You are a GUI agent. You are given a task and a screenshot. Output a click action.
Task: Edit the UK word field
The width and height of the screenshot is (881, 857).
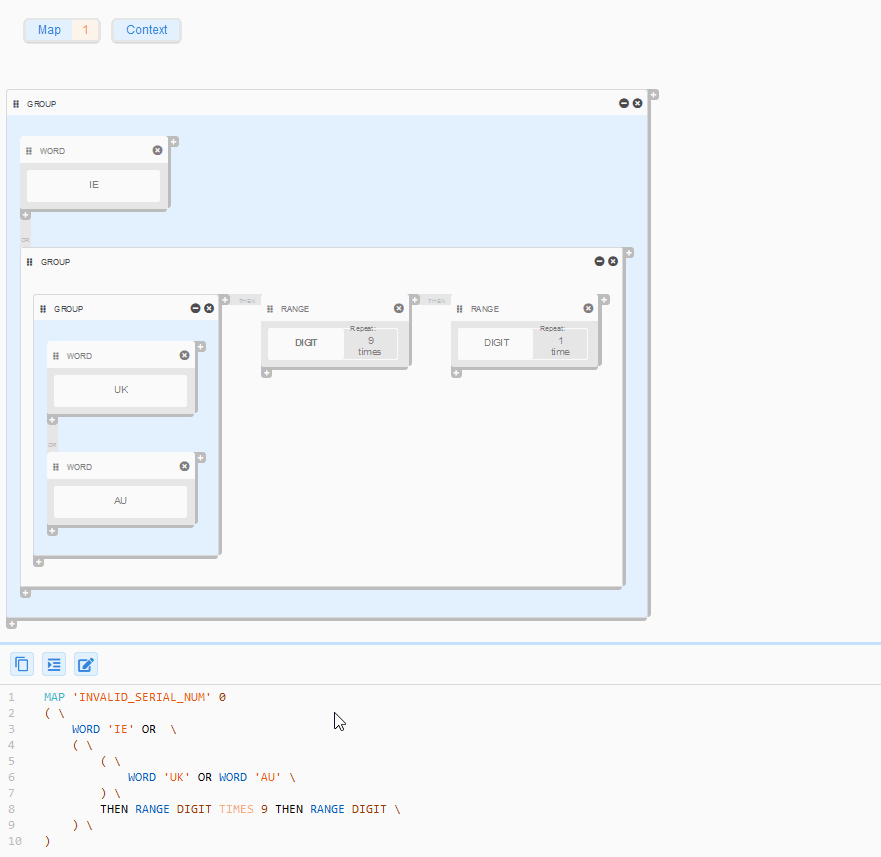pos(120,390)
